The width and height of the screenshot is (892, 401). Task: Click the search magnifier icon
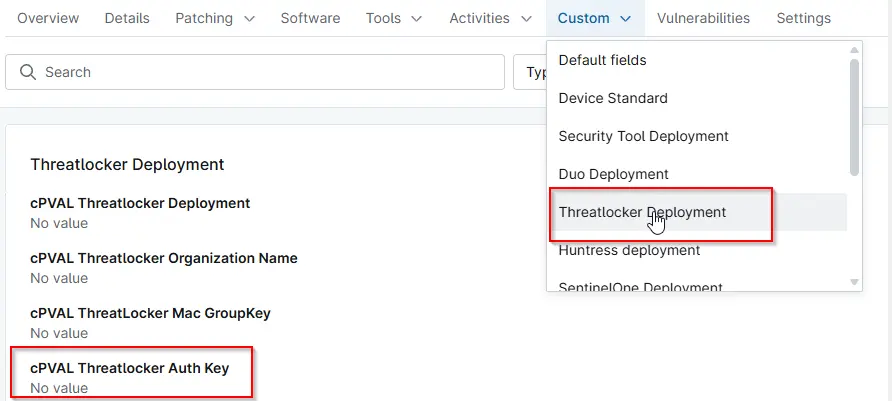point(27,72)
